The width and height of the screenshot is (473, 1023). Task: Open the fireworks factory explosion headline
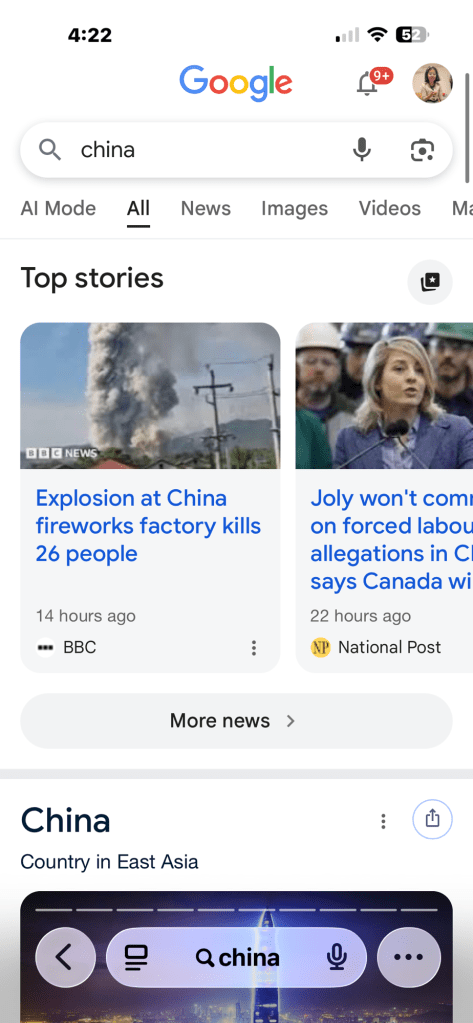(x=148, y=526)
